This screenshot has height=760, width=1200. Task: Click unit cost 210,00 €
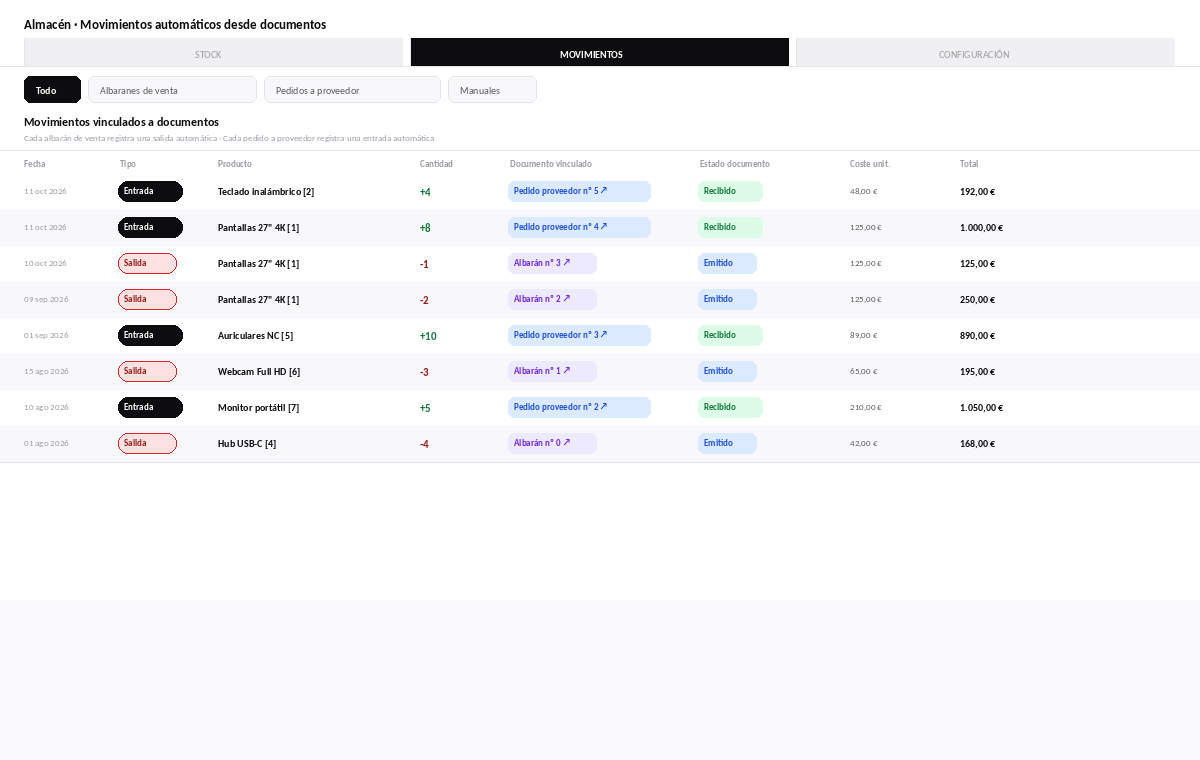[x=865, y=408]
